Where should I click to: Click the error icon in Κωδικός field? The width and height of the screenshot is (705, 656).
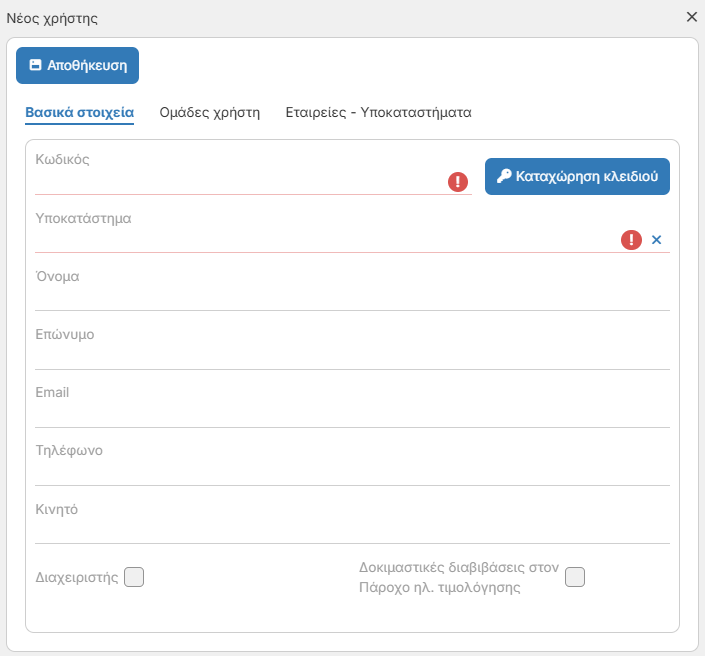pyautogui.click(x=458, y=182)
